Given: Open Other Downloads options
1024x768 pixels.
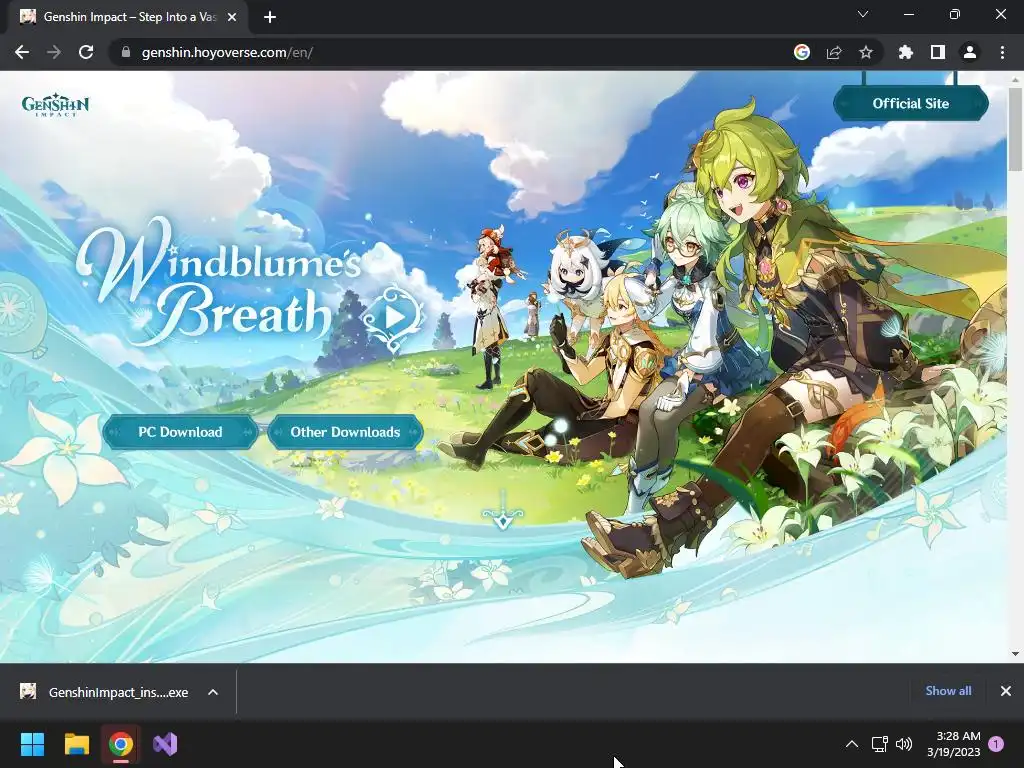Looking at the screenshot, I should (345, 432).
